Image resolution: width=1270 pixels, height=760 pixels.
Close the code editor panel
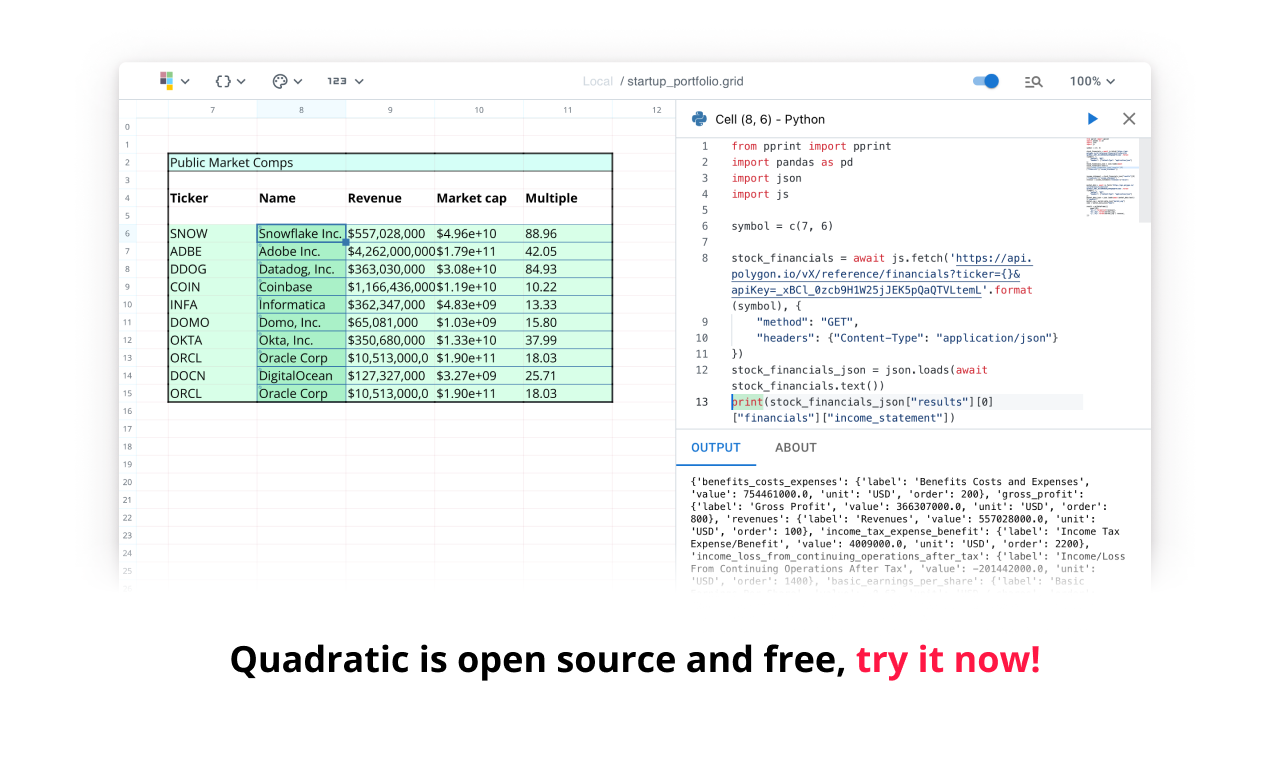[1129, 119]
